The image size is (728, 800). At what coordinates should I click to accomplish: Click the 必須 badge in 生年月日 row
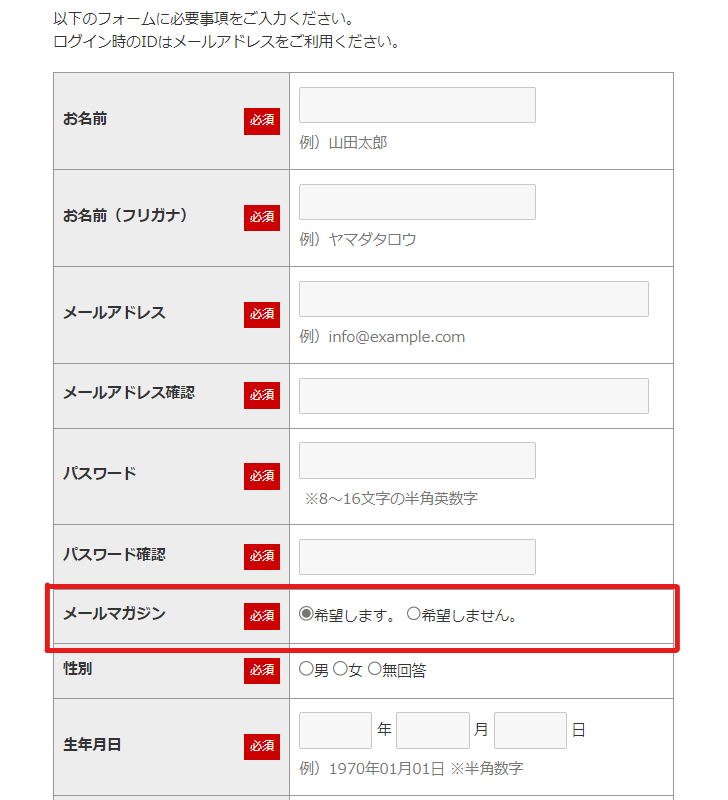coord(262,747)
